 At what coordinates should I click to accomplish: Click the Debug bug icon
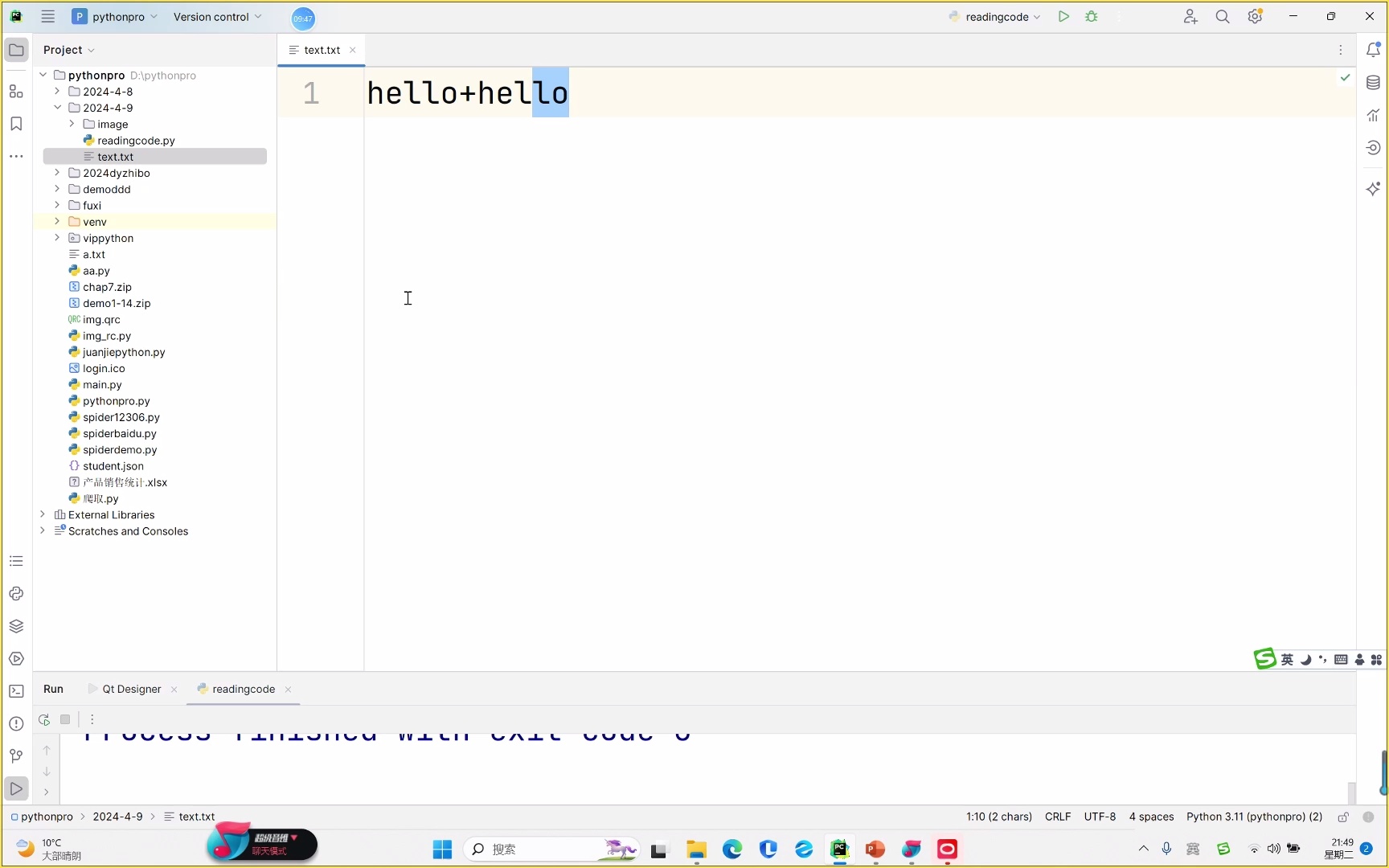pyautogui.click(x=1092, y=17)
